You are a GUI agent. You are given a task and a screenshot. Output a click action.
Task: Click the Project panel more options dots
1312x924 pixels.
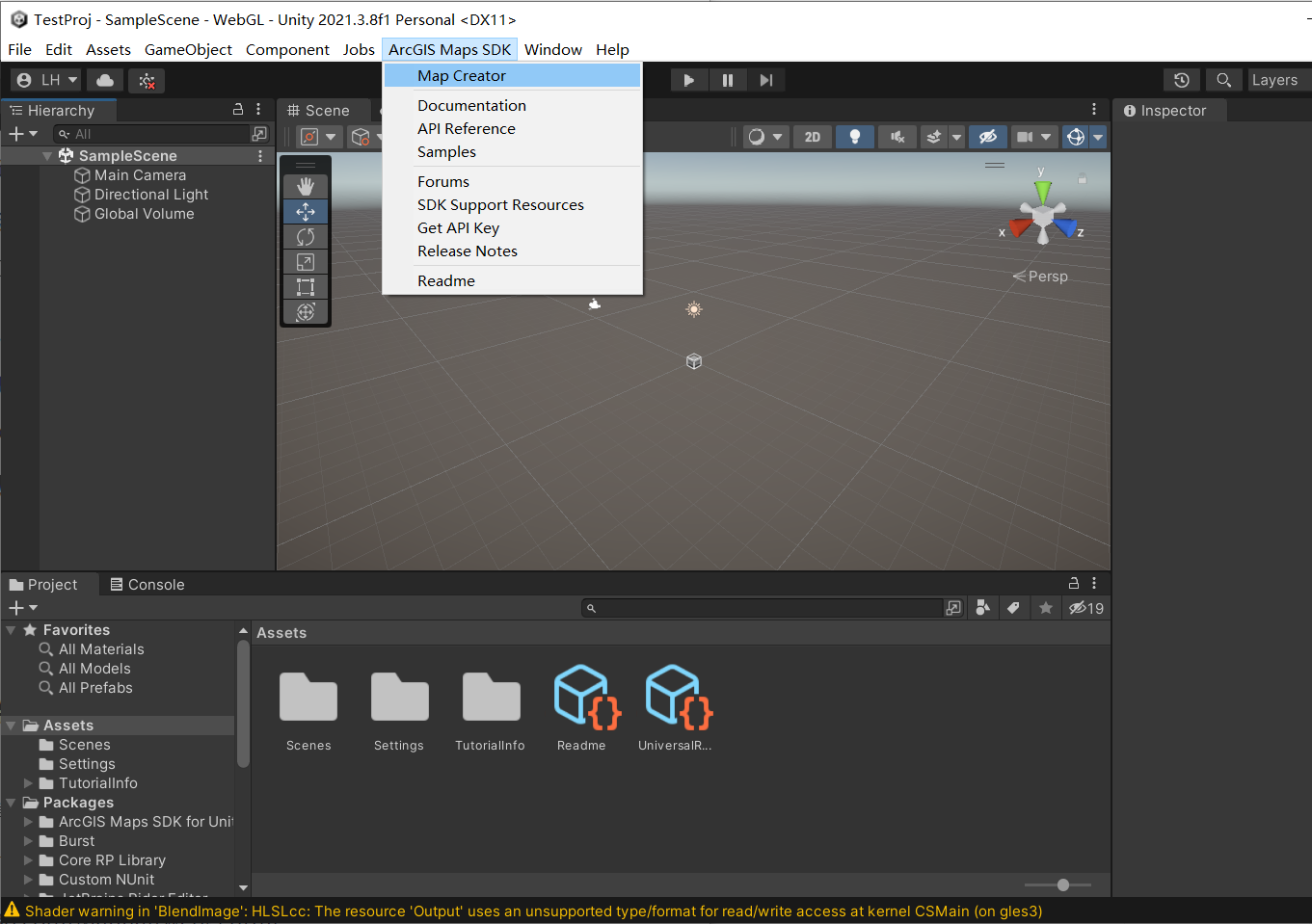pos(1094,583)
